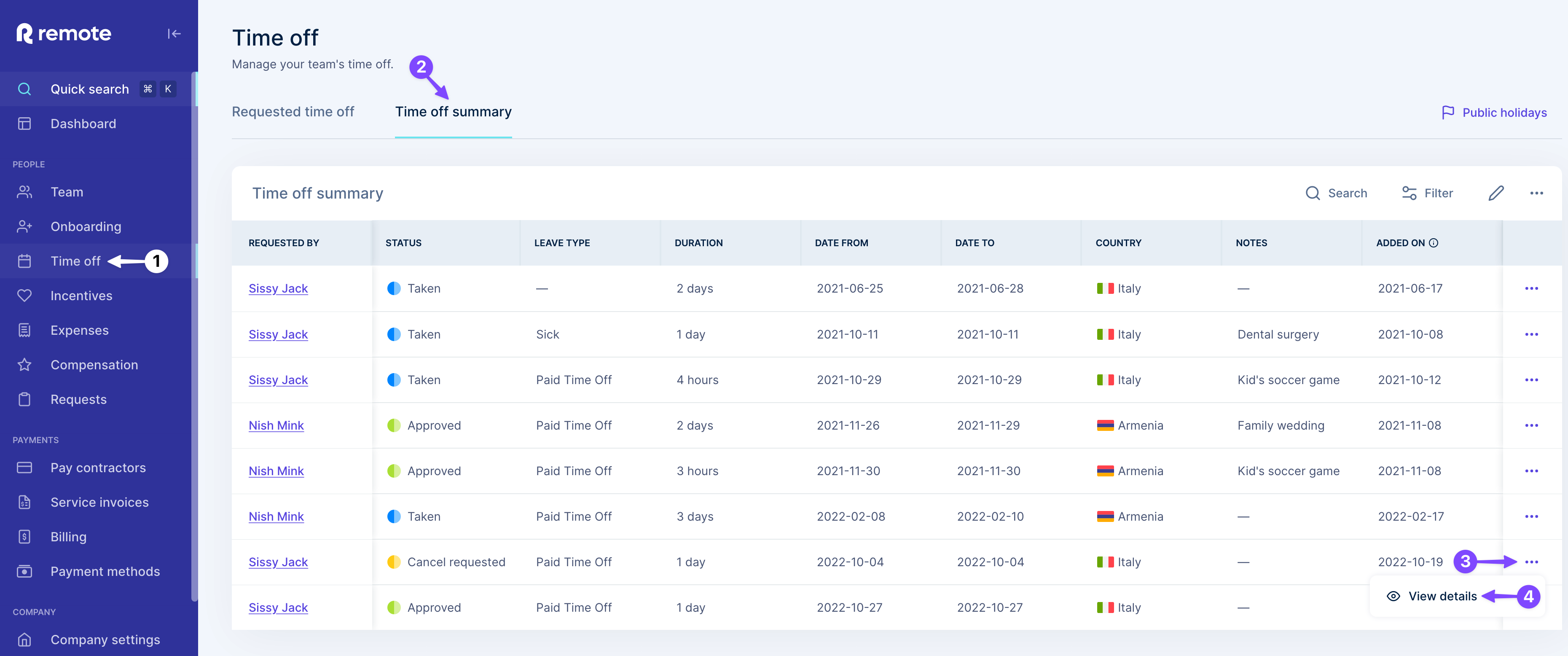Select Team in the People section
1568x656 pixels.
[x=66, y=192]
